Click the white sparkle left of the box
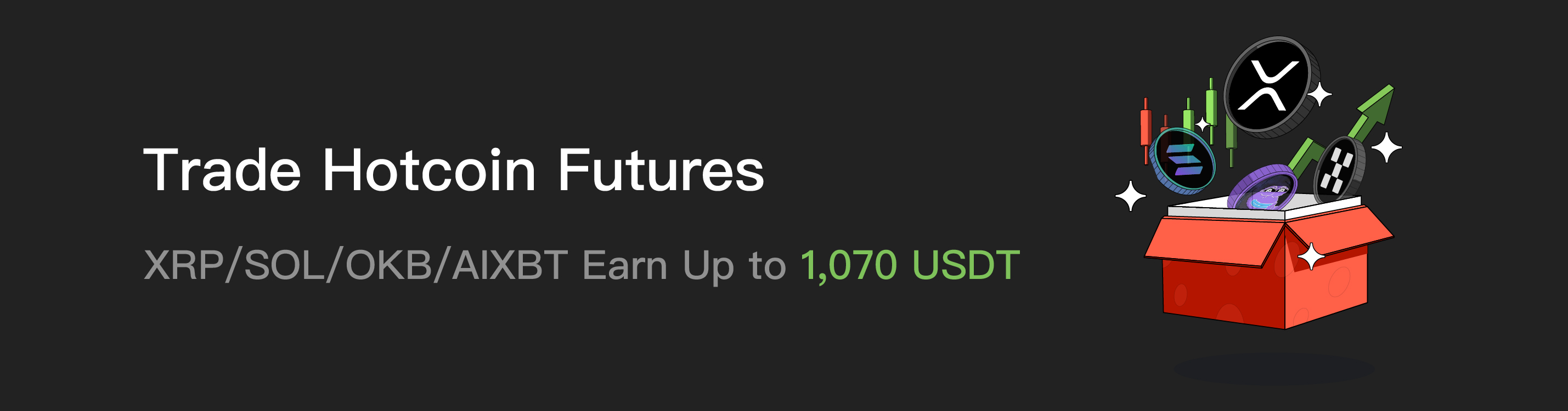 (1130, 196)
